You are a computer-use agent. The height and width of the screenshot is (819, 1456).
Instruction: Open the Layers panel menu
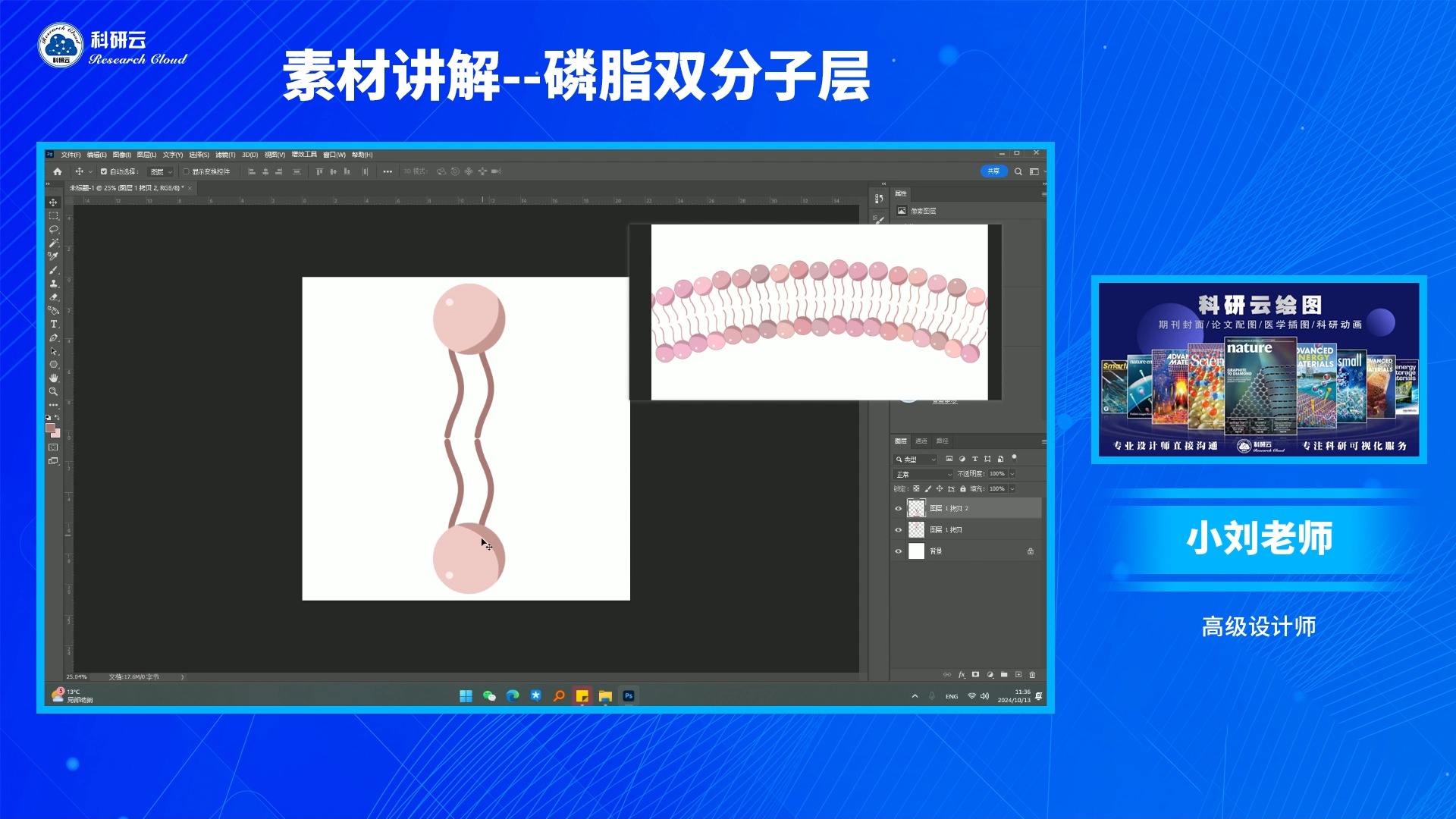(1043, 441)
